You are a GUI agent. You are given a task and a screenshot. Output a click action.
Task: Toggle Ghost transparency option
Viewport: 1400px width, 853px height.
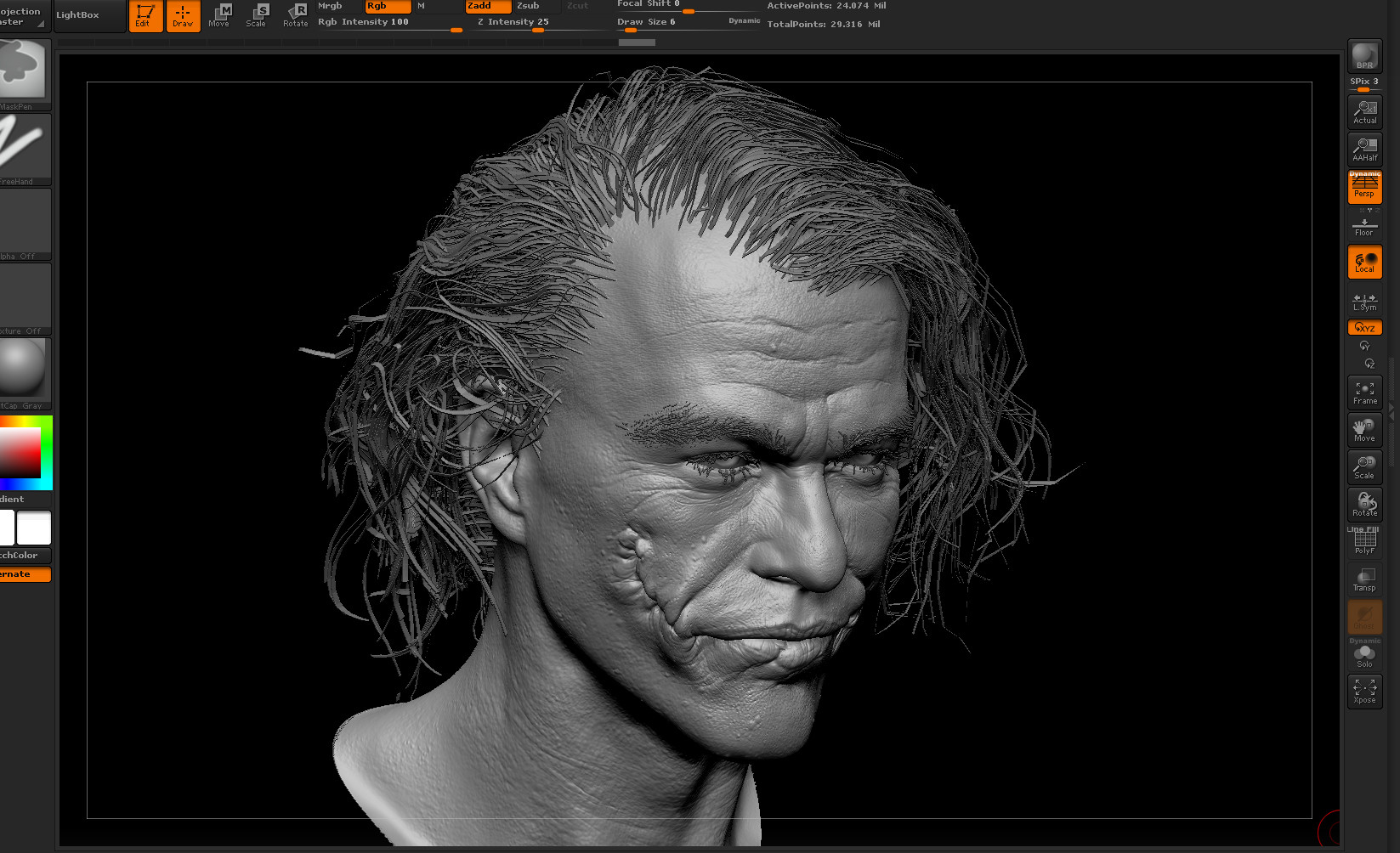pyautogui.click(x=1364, y=617)
